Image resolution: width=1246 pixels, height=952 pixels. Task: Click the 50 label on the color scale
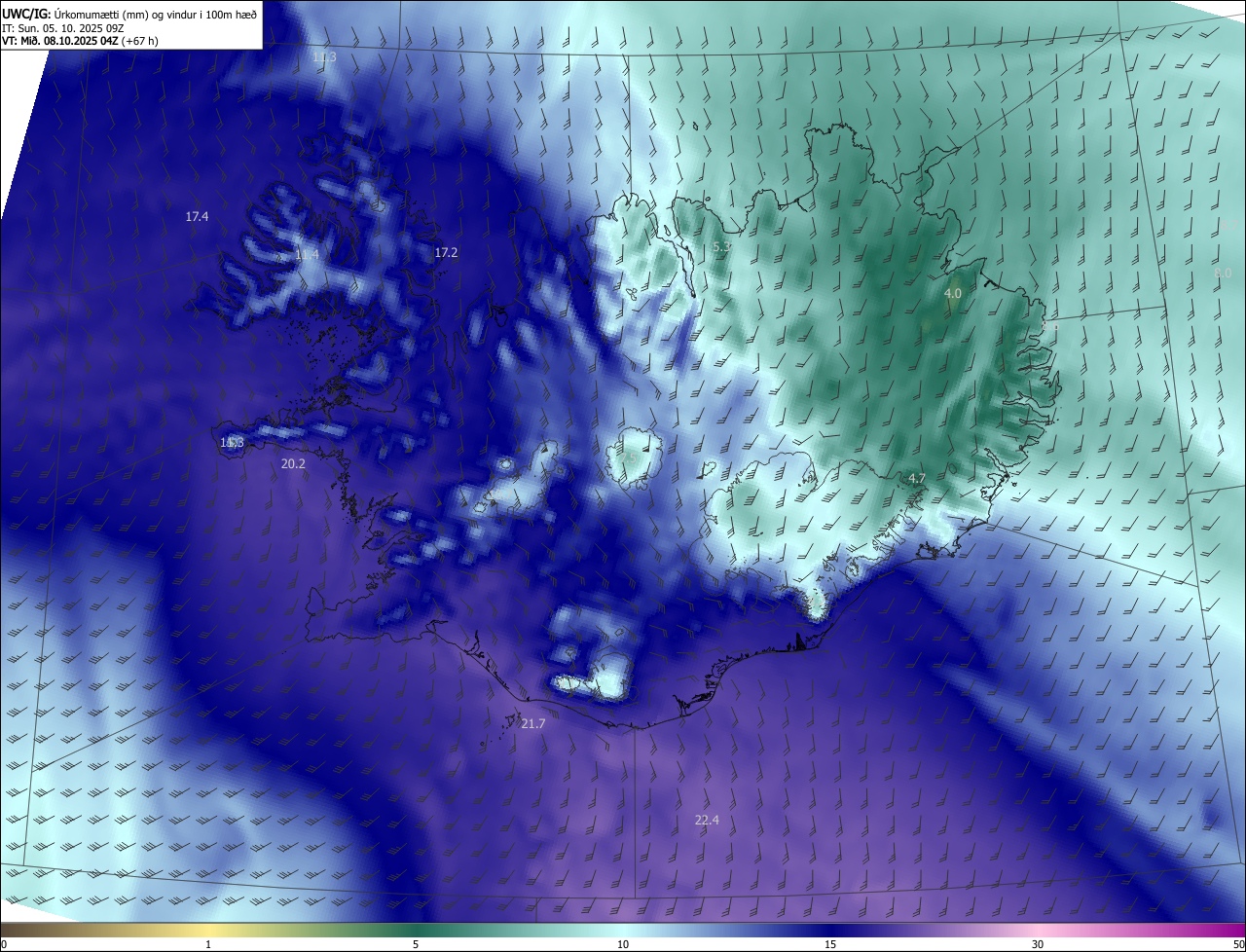[1238, 944]
